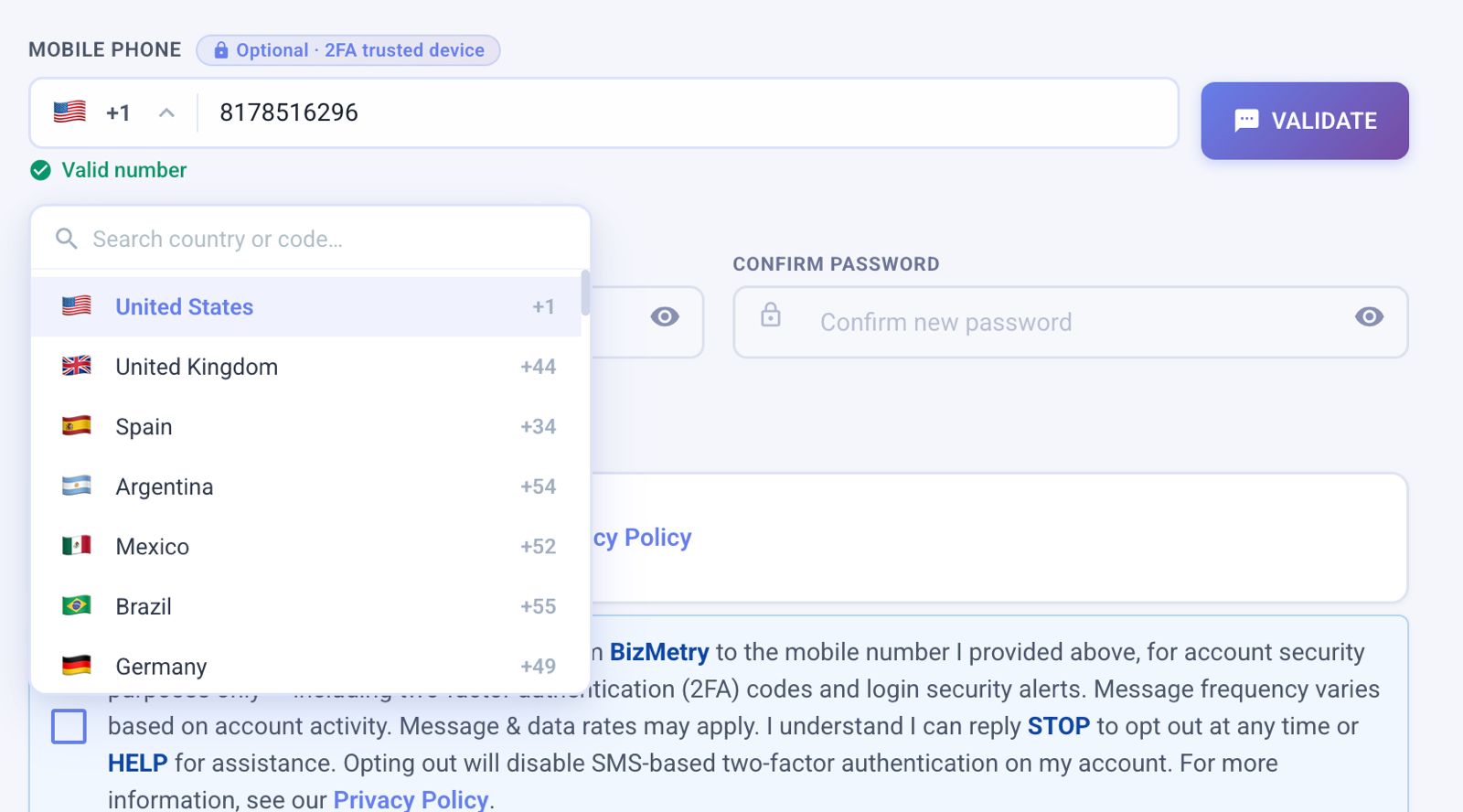Screen dimensions: 1463x812
Task: Click the MOBILE PHONE label
Action: point(105,49)
